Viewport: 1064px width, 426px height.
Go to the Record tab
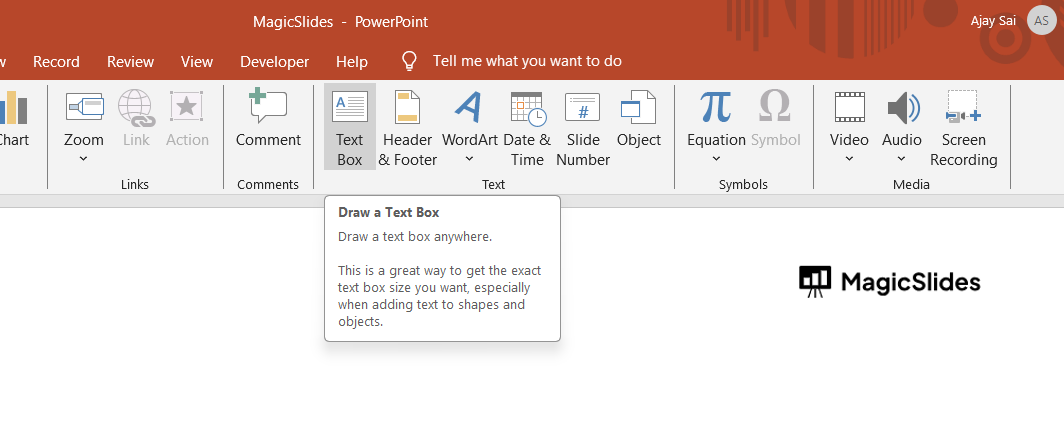pos(56,61)
